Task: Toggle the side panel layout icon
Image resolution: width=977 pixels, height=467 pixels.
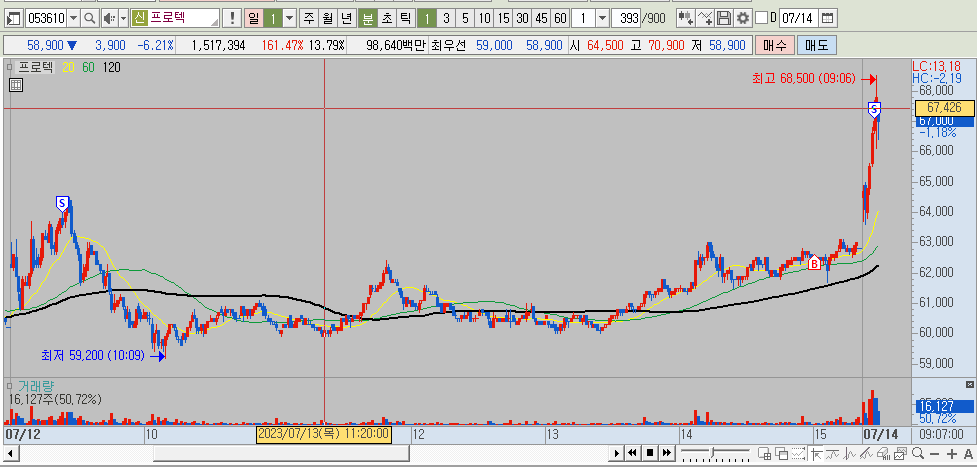Action: pos(14,18)
